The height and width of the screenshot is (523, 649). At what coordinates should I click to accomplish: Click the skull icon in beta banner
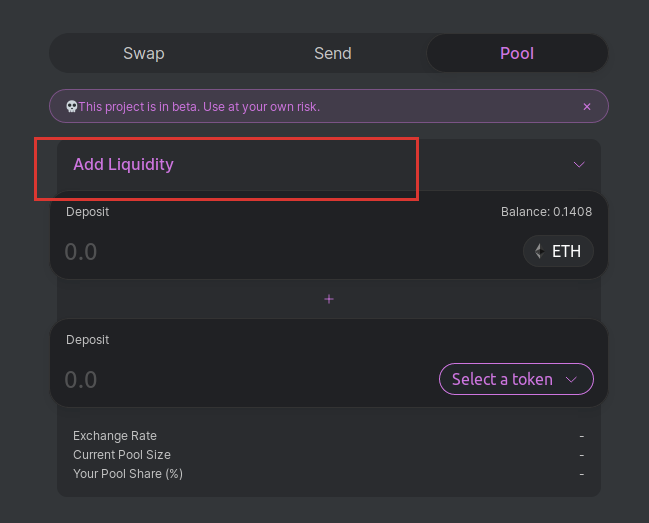pyautogui.click(x=72, y=107)
